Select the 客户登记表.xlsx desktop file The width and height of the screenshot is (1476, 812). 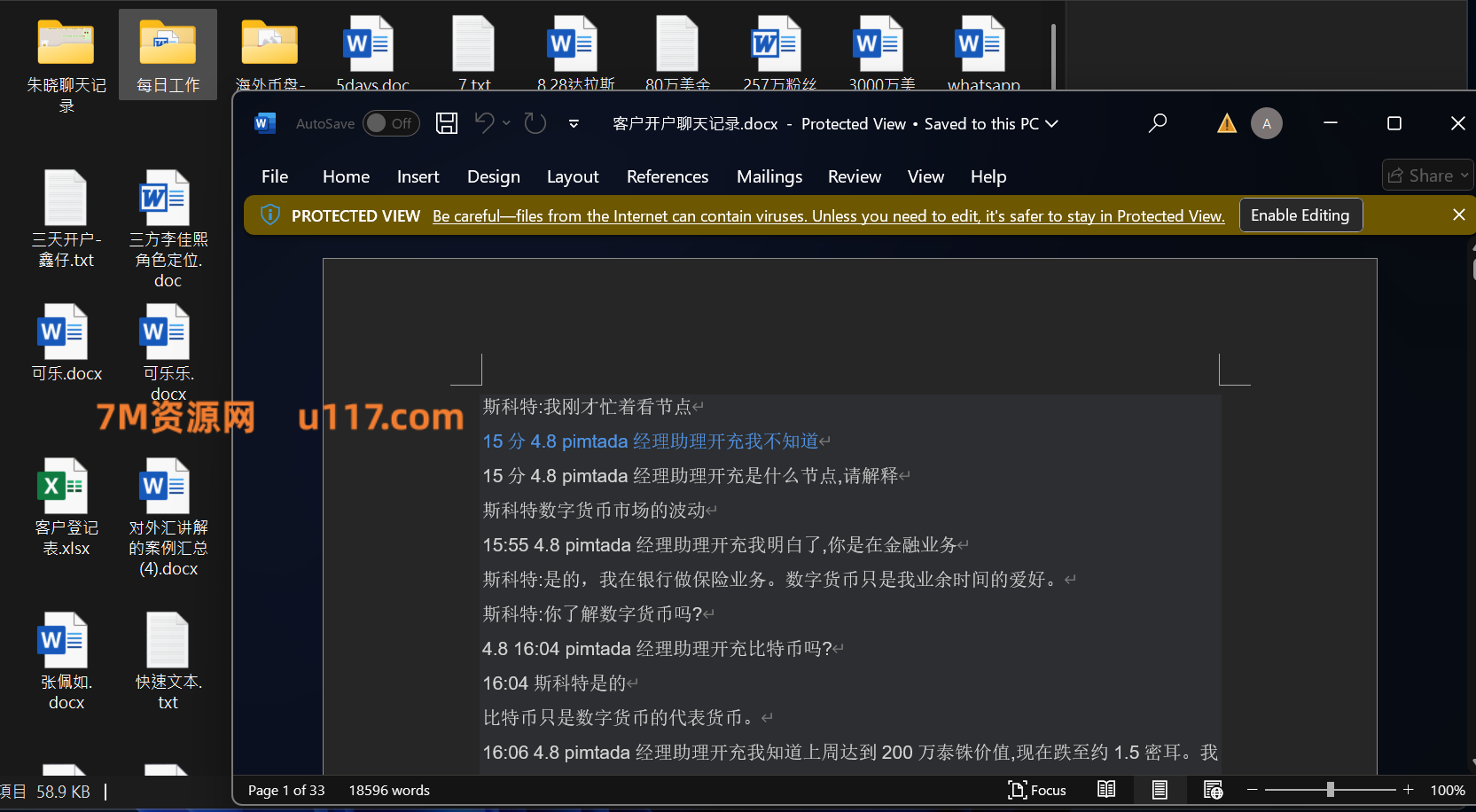pyautogui.click(x=66, y=507)
